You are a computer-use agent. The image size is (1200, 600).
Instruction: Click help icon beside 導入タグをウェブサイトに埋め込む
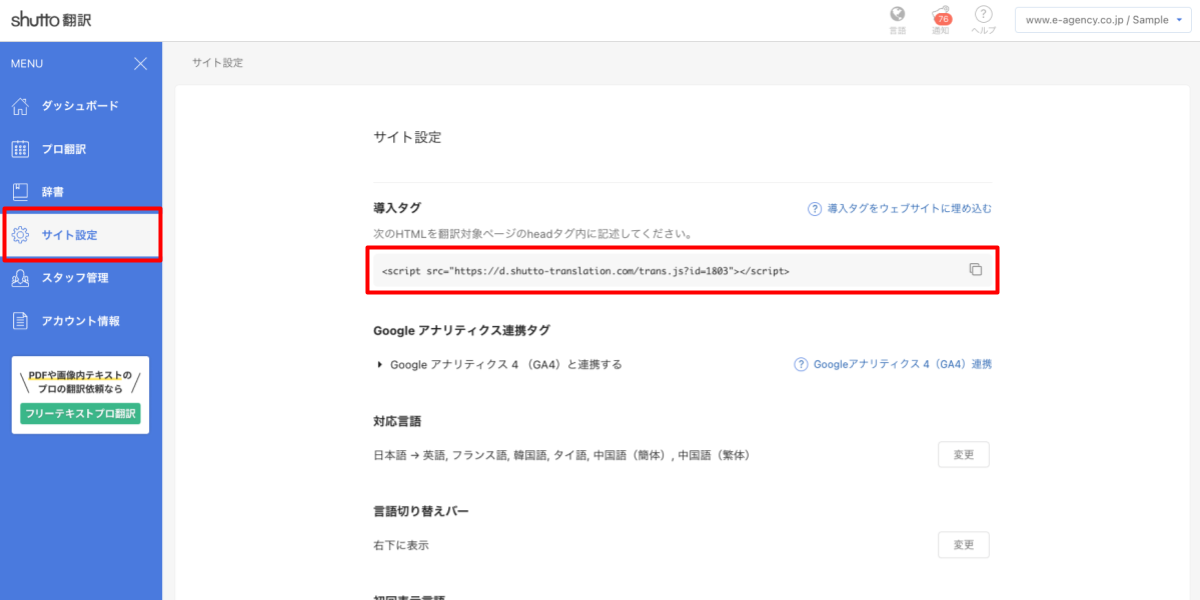815,209
